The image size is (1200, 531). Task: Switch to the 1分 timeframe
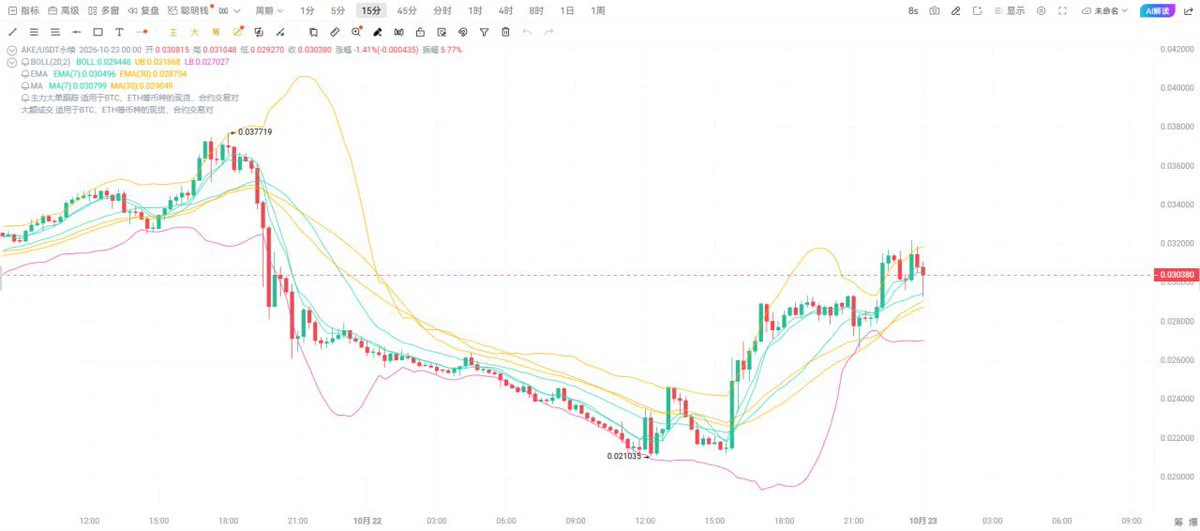click(x=307, y=10)
